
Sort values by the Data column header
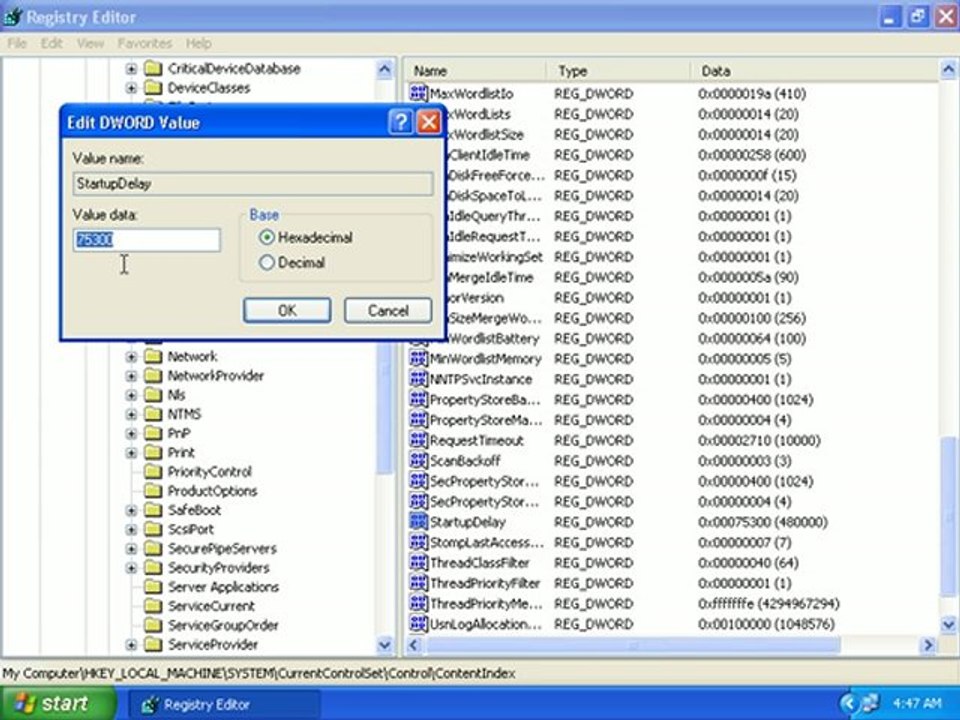tap(814, 71)
